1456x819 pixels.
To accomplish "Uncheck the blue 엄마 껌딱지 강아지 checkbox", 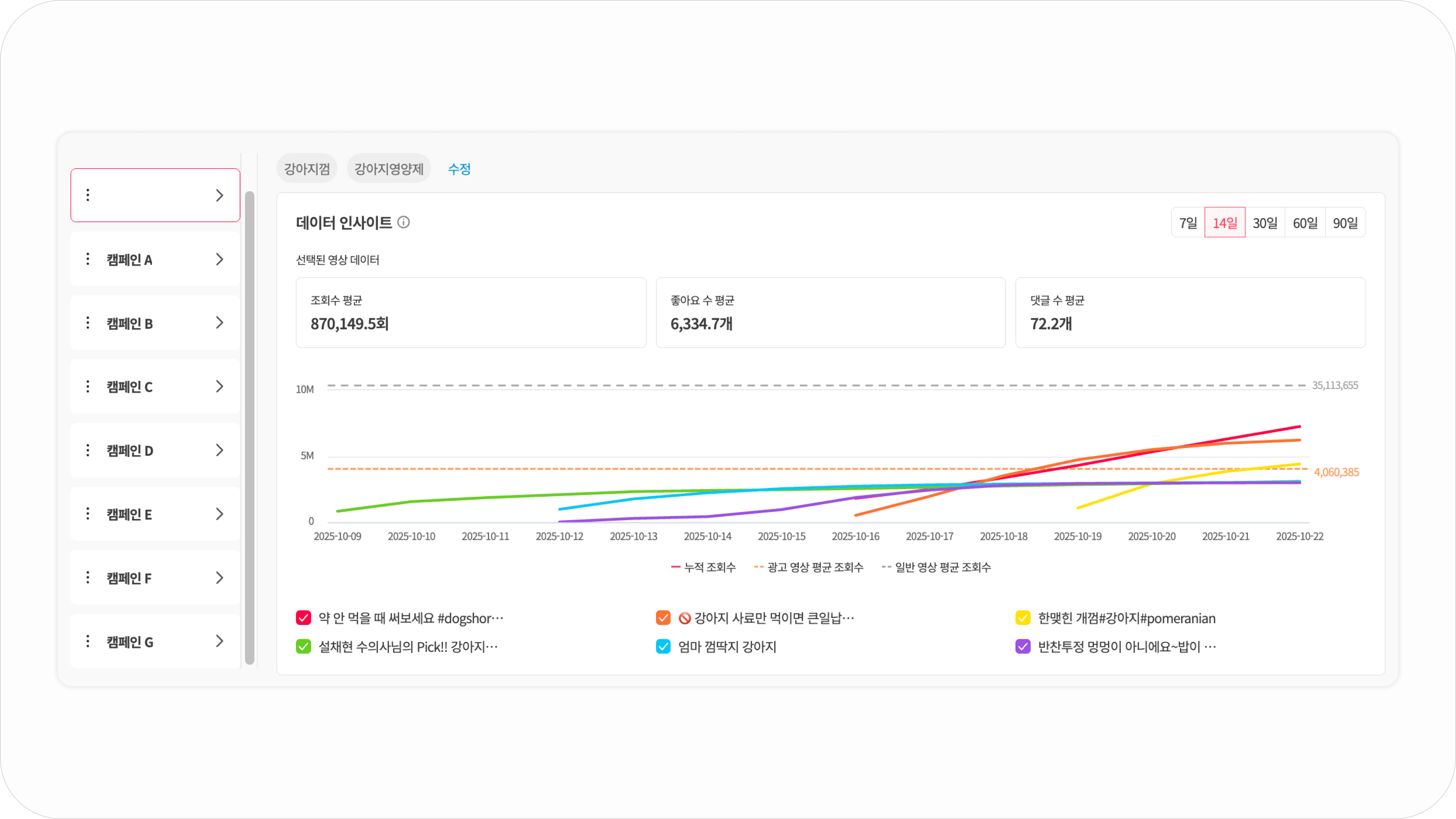I will click(x=663, y=646).
